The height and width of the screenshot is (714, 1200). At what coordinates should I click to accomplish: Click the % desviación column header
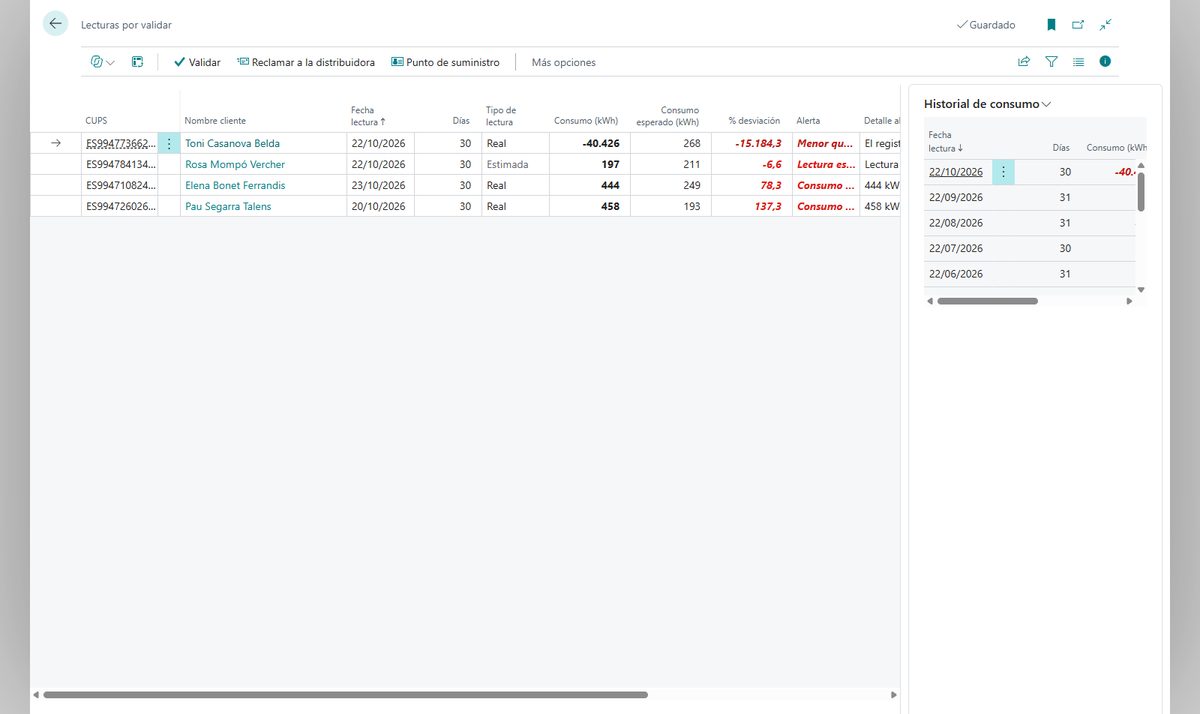754,121
